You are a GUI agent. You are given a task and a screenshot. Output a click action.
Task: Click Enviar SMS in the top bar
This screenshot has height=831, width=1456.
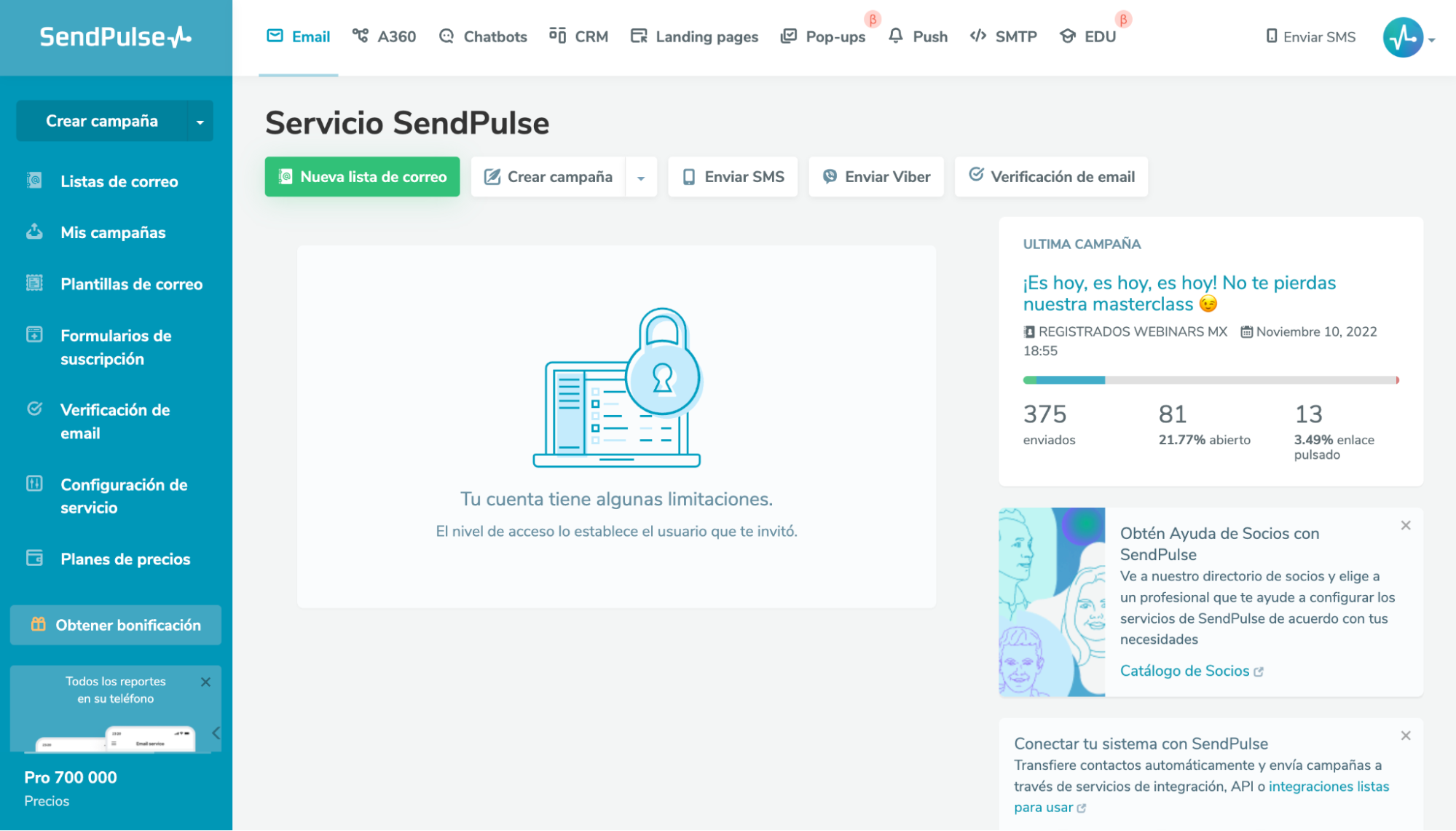(x=1310, y=36)
